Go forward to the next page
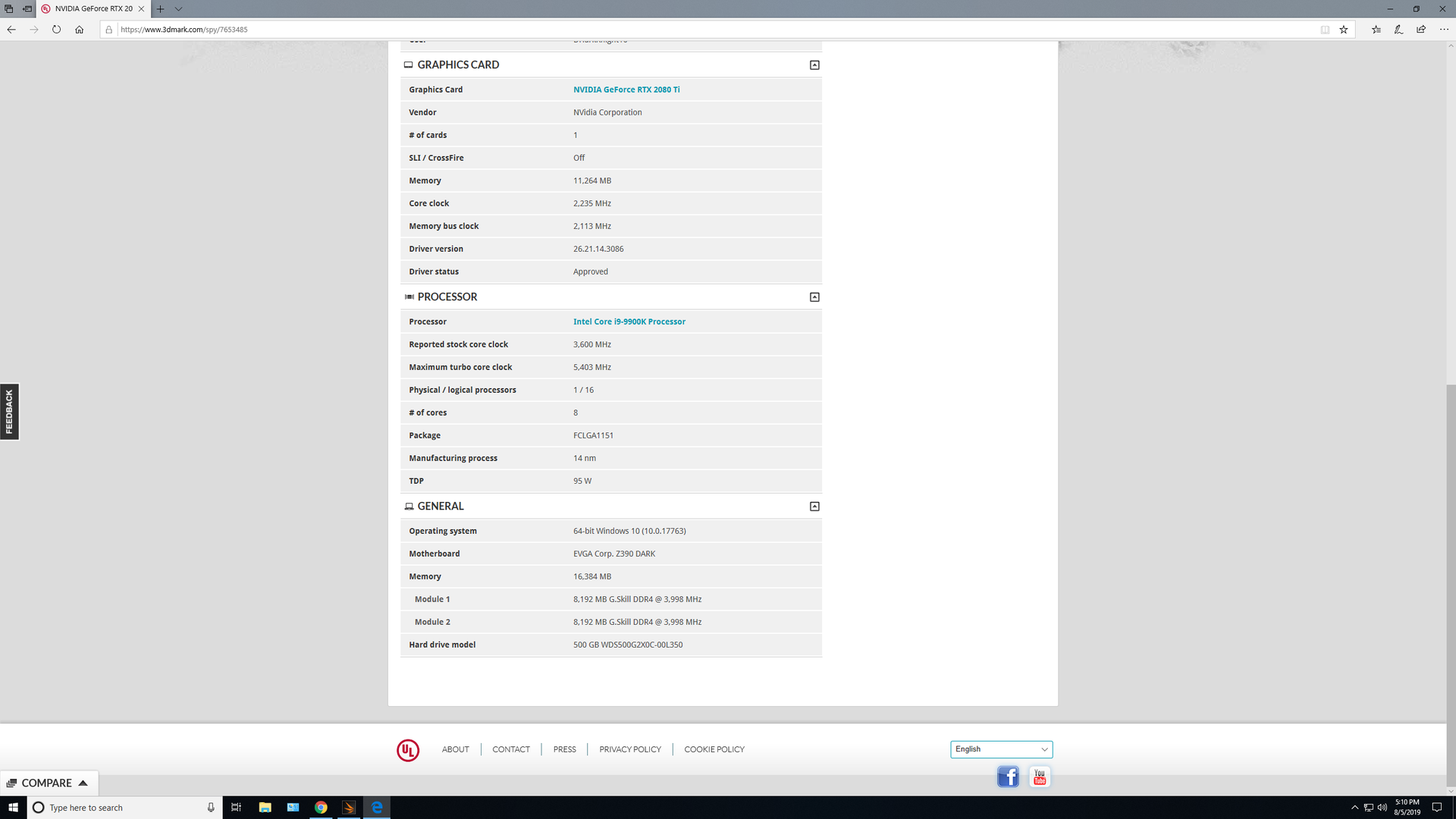 (x=34, y=30)
